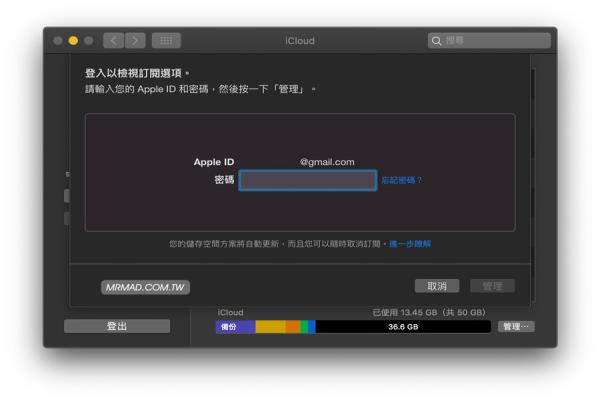600x400 pixels.
Task: Click the 登入以檢視訂閱選項 heading
Action: [x=137, y=73]
